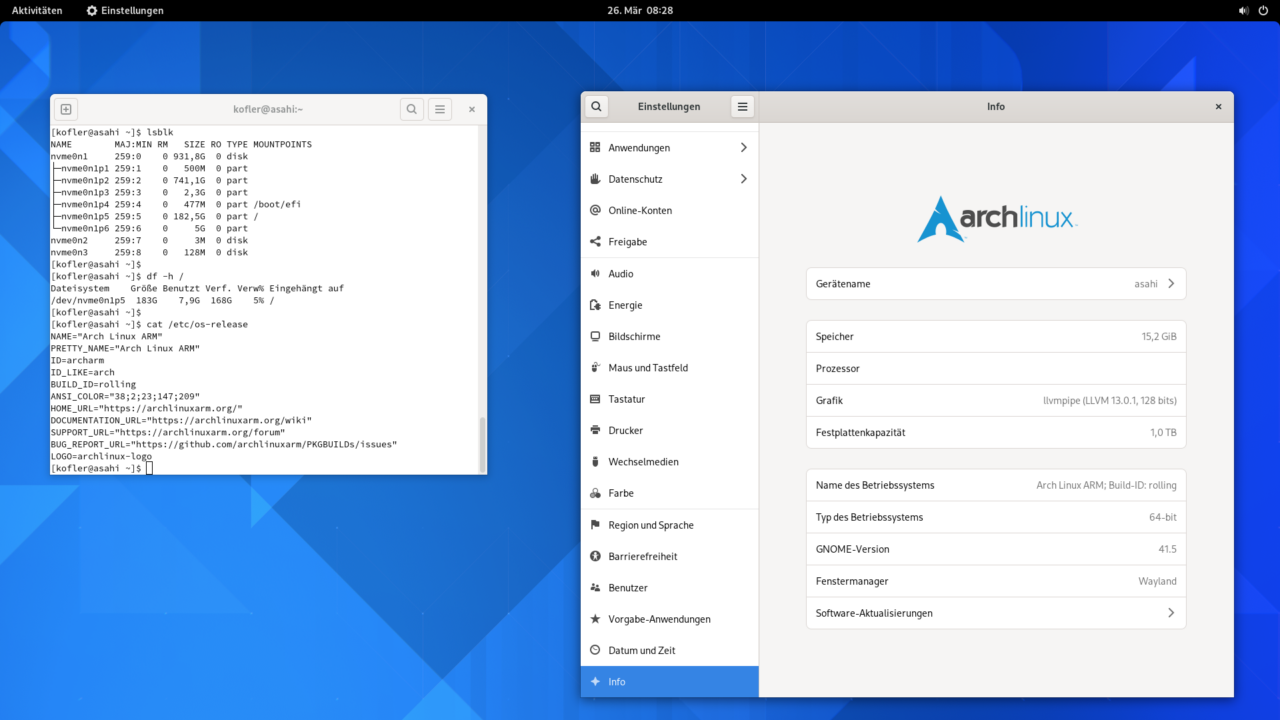The height and width of the screenshot is (720, 1280).
Task: Click the volume icon in top bar
Action: pos(1244,10)
